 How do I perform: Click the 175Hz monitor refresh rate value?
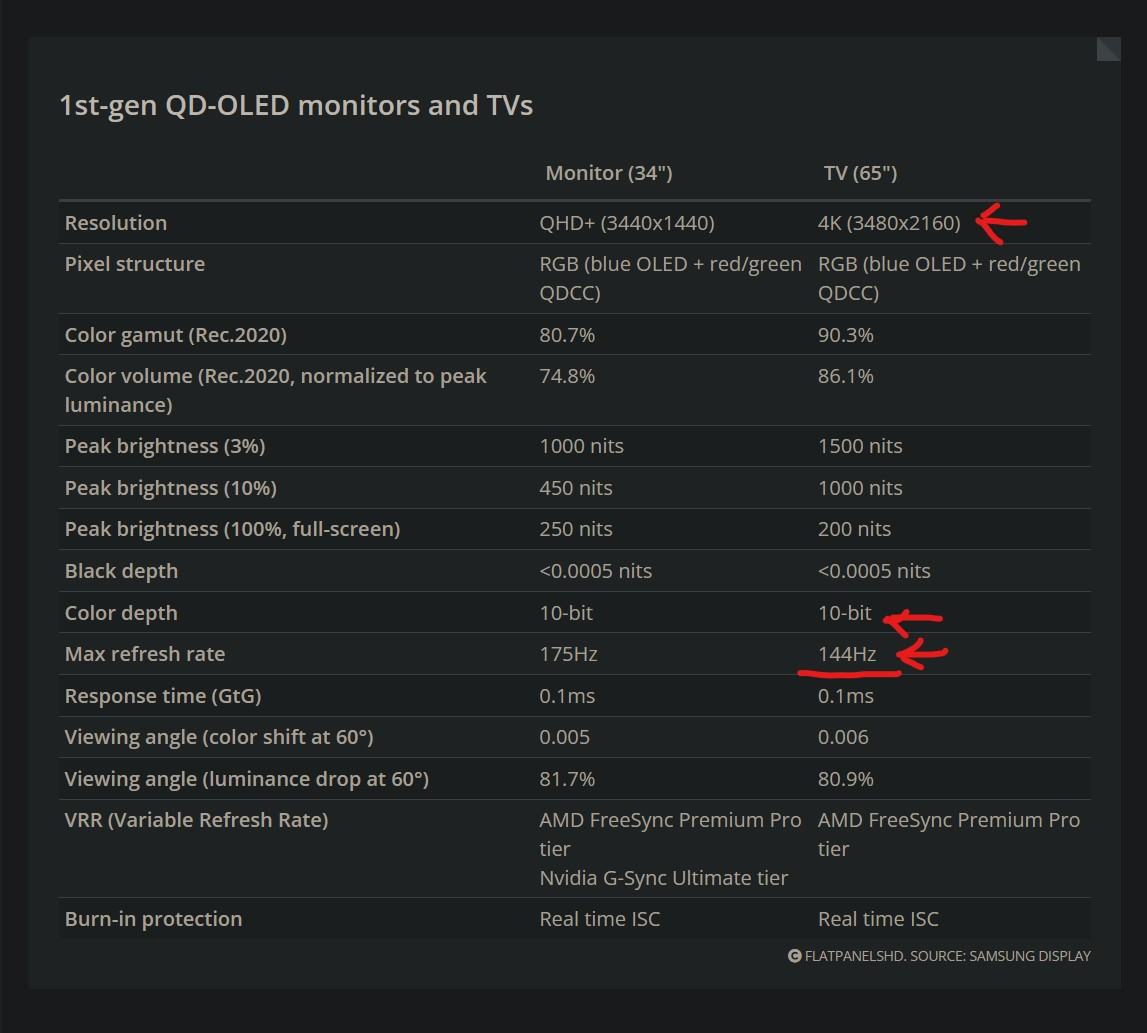coord(568,654)
